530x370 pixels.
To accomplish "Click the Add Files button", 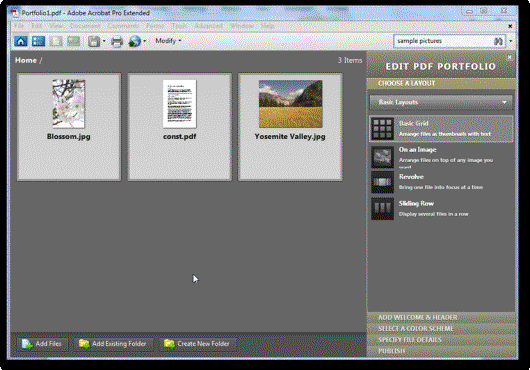I will (x=42, y=344).
